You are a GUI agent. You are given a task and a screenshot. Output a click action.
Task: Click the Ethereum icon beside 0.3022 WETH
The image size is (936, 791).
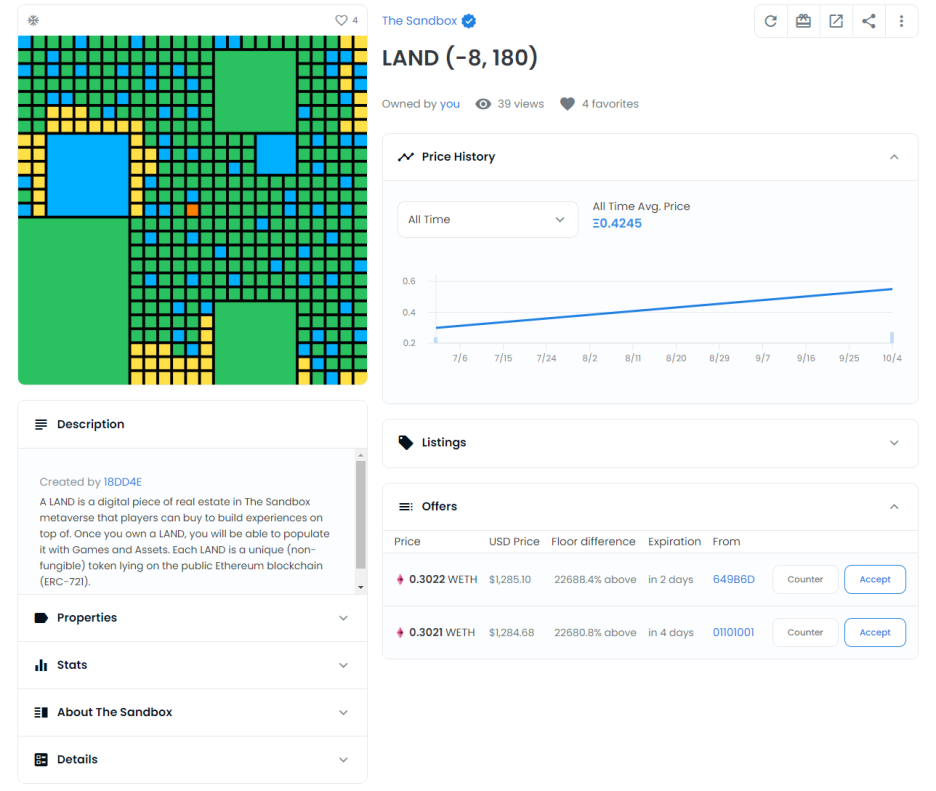point(400,580)
